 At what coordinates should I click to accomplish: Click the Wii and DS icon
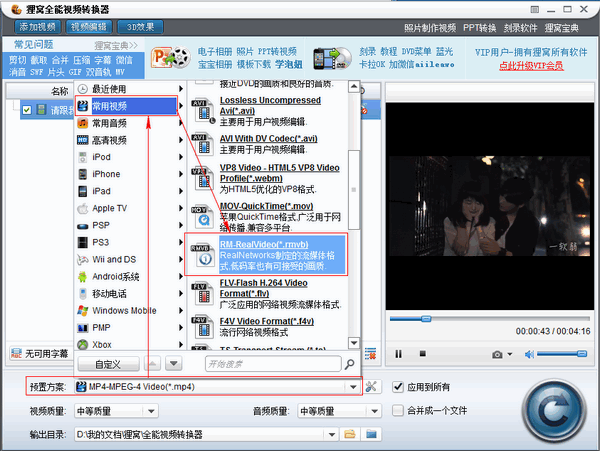83,259
